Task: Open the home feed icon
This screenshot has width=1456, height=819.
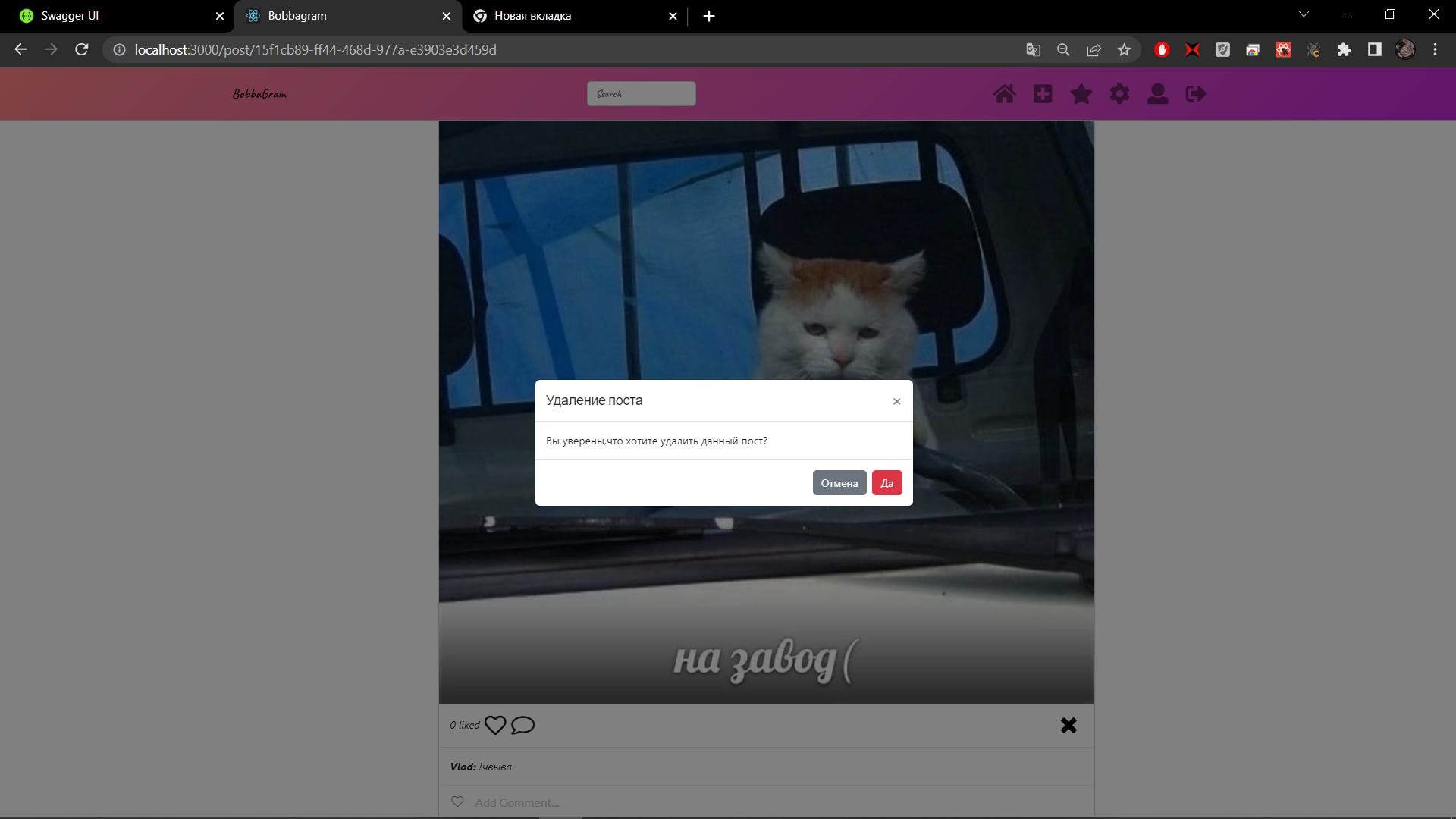Action: [1004, 94]
